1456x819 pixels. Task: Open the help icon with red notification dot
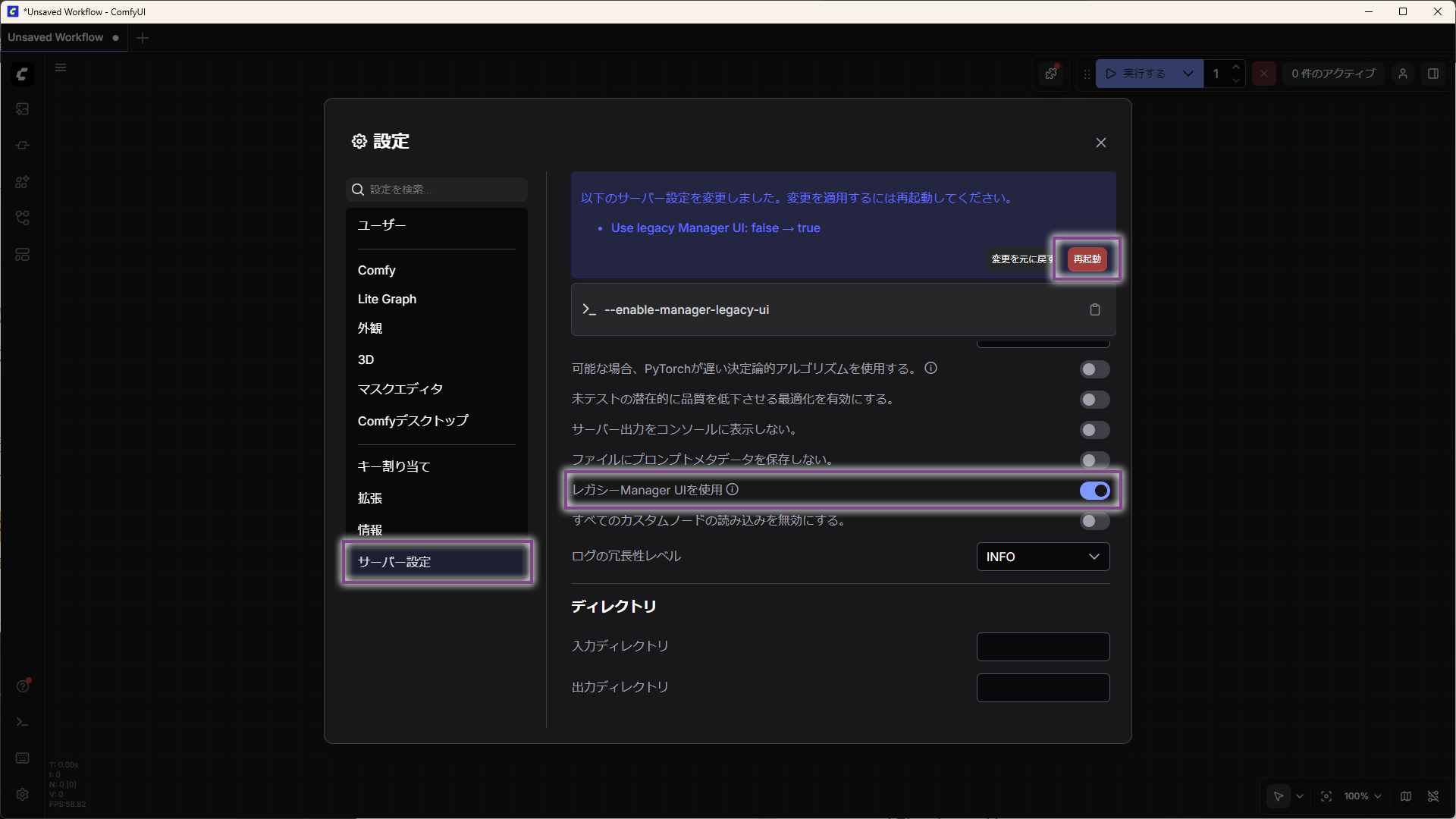pyautogui.click(x=23, y=686)
